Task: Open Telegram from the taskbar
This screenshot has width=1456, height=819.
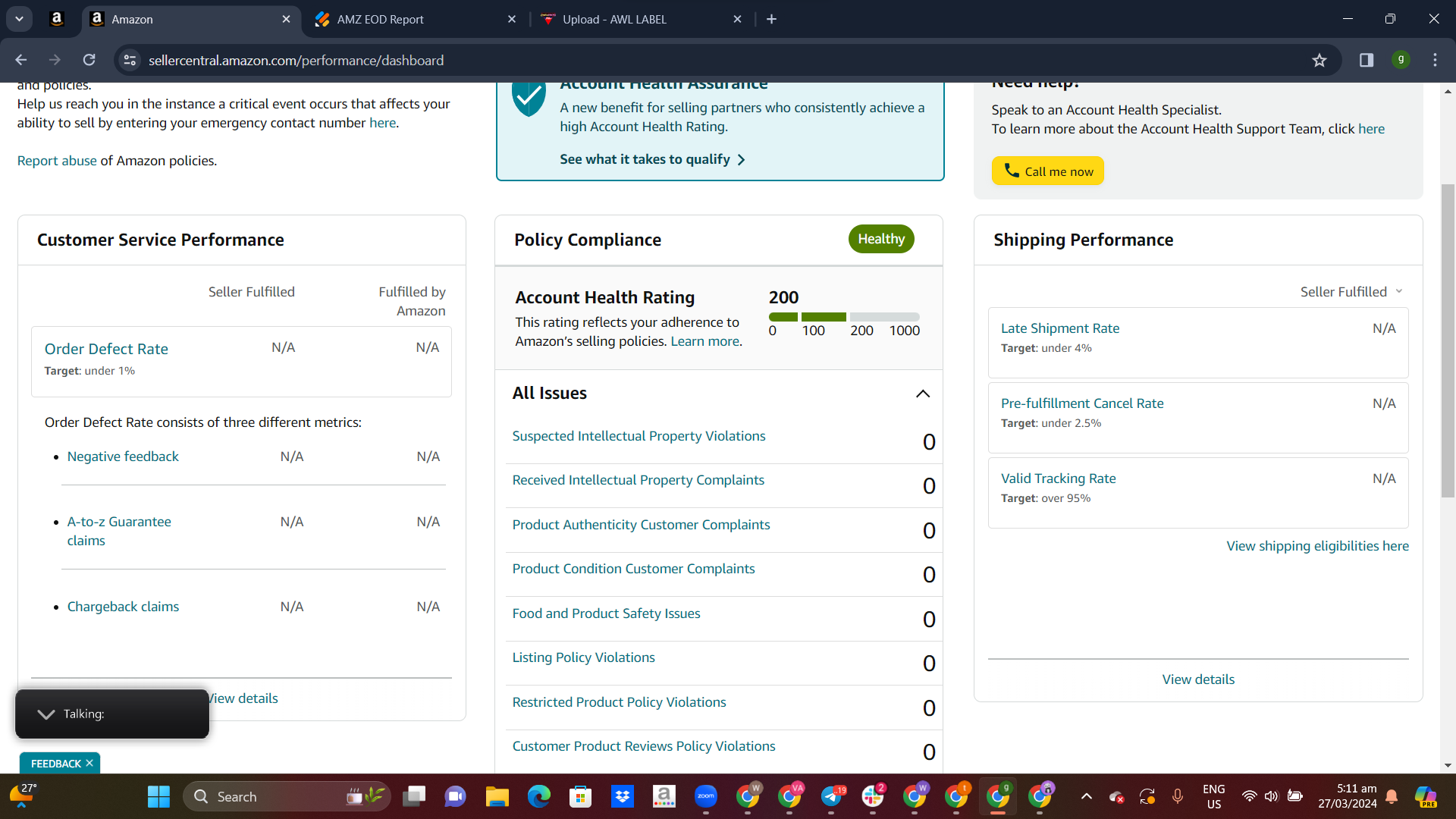Action: (831, 796)
